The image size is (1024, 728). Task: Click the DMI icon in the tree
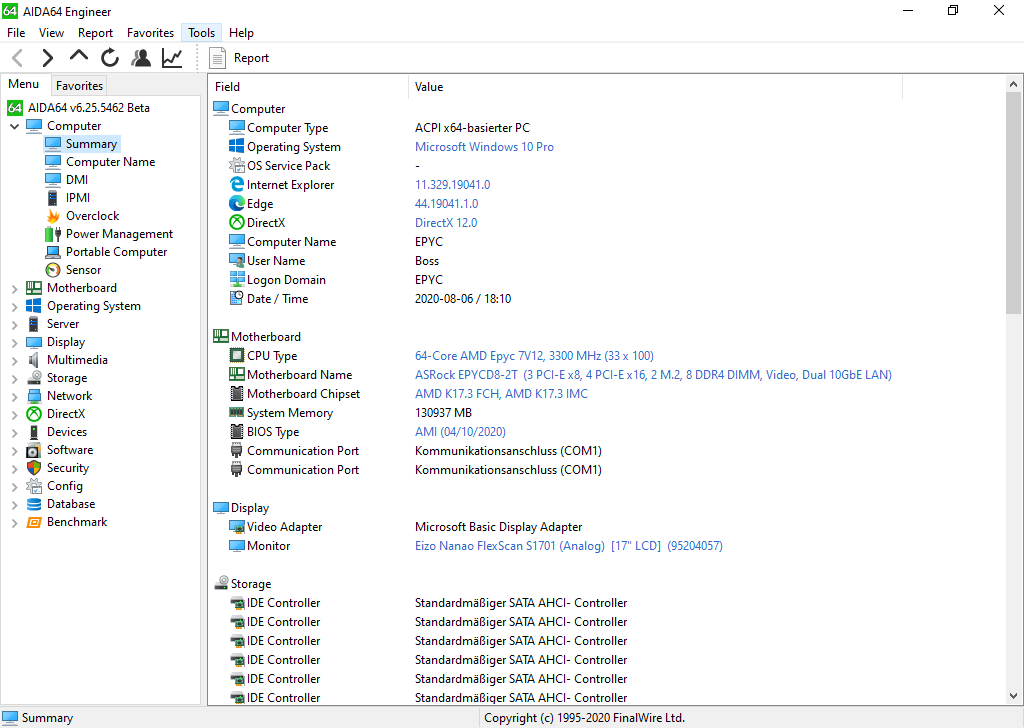53,180
